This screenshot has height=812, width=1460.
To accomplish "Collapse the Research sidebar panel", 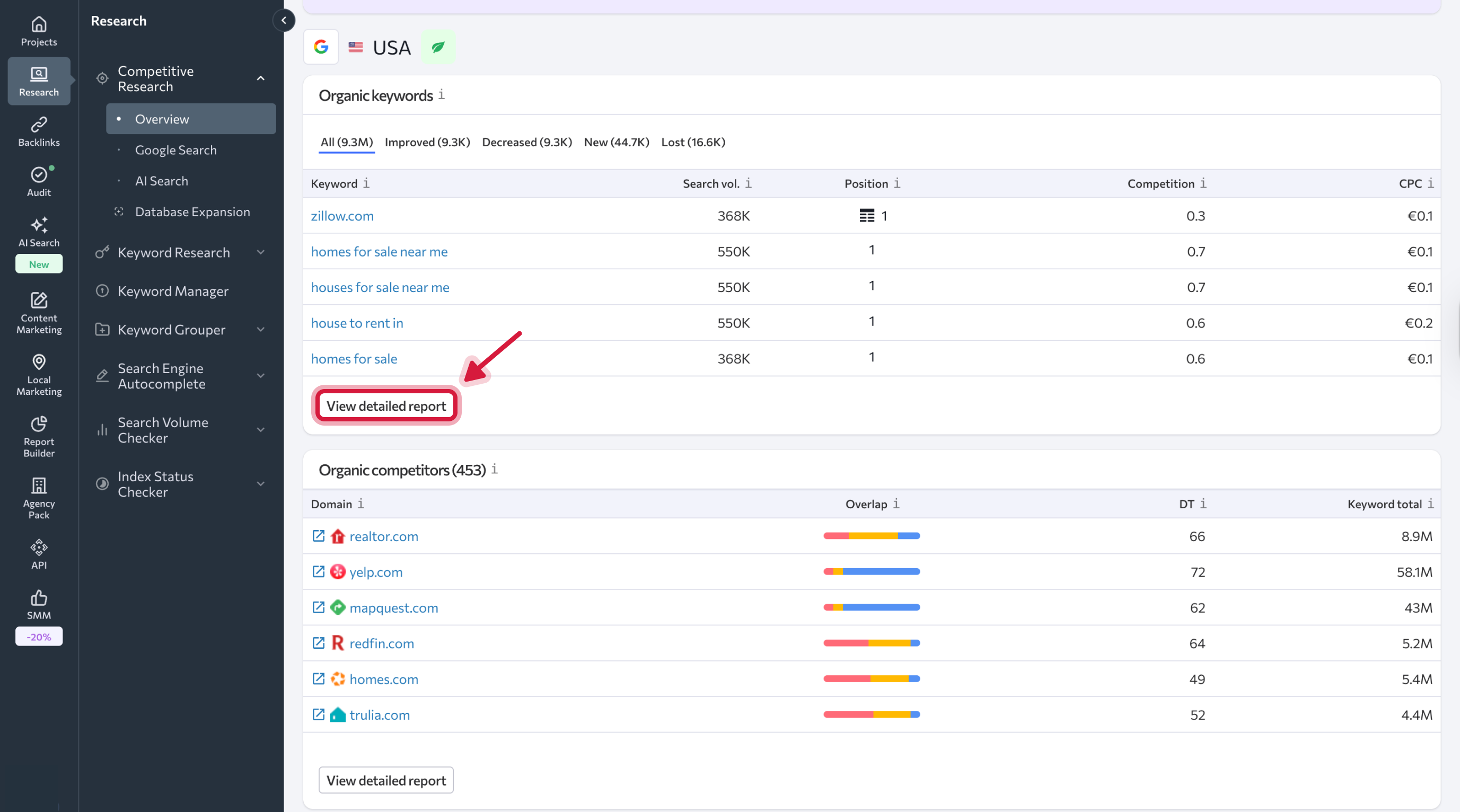I will pyautogui.click(x=284, y=20).
